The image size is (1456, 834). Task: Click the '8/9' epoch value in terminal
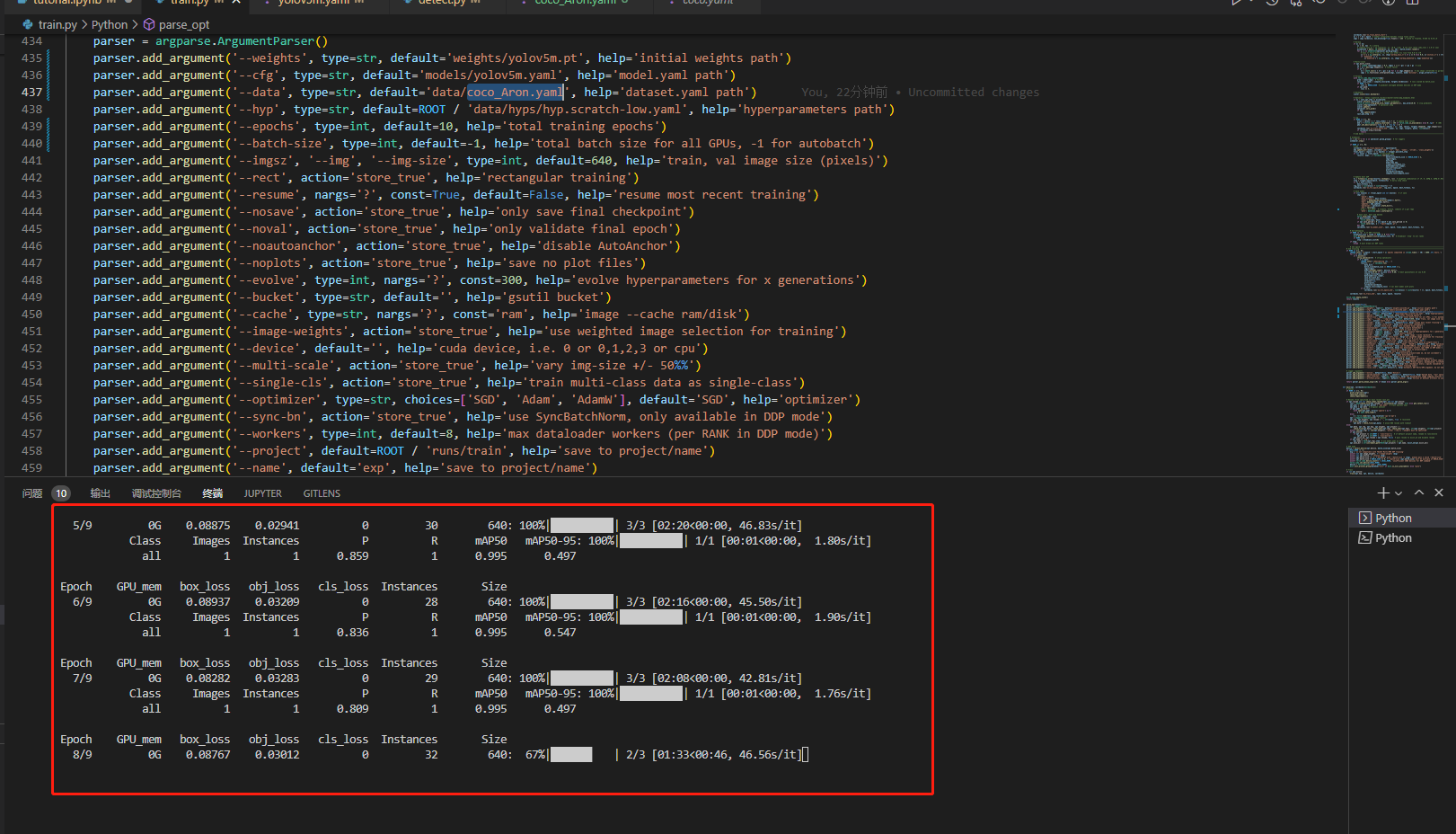(x=82, y=754)
